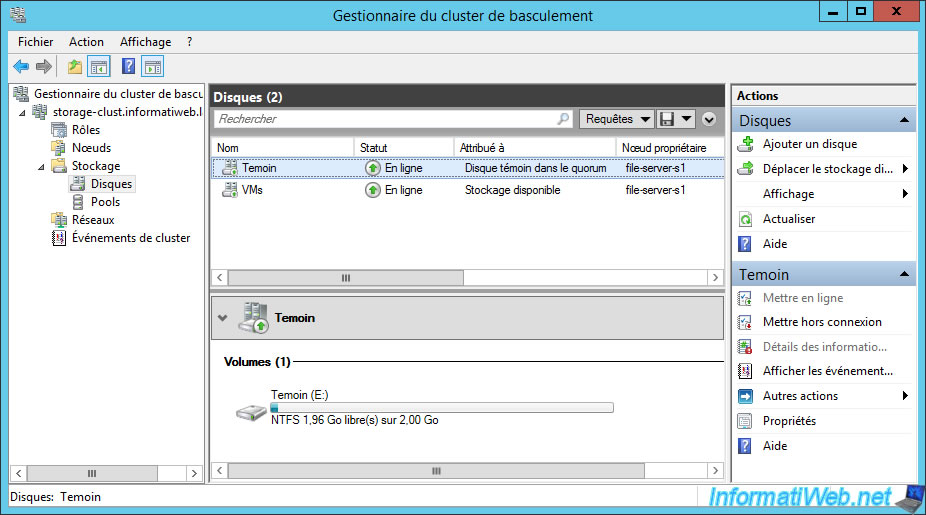Collapse the Temoin details panel chevron
The image size is (926, 515).
[x=222, y=318]
